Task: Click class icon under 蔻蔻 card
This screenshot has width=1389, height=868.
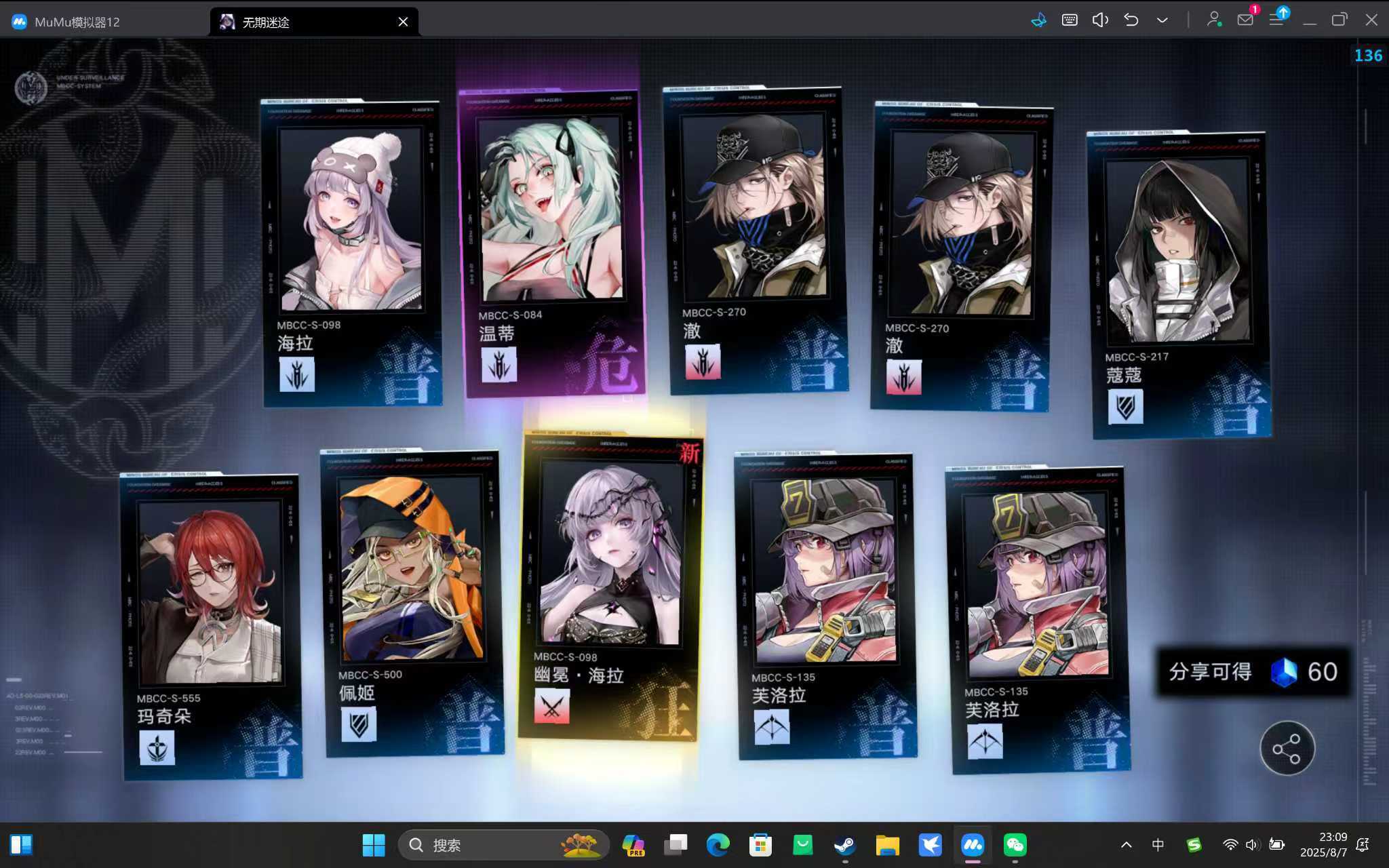Action: pos(1125,407)
